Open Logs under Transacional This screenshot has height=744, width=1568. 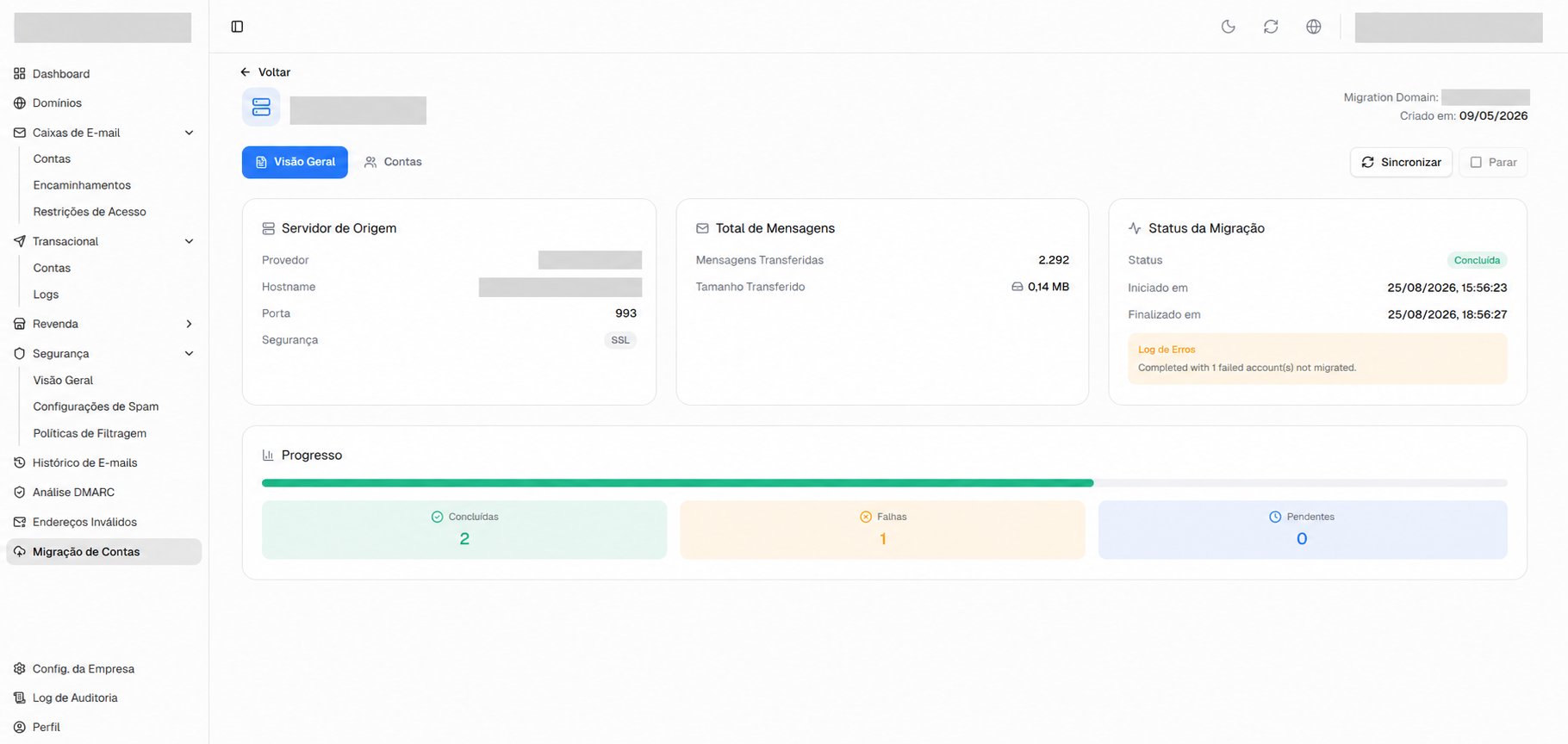pos(46,294)
